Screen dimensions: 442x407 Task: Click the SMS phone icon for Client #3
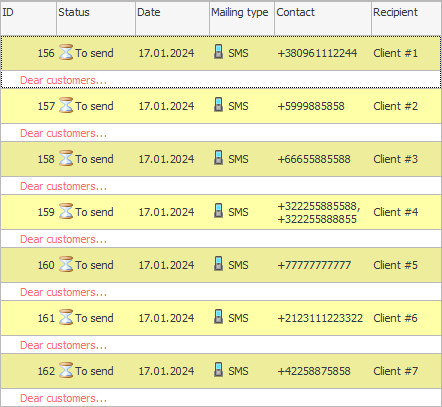click(x=218, y=158)
